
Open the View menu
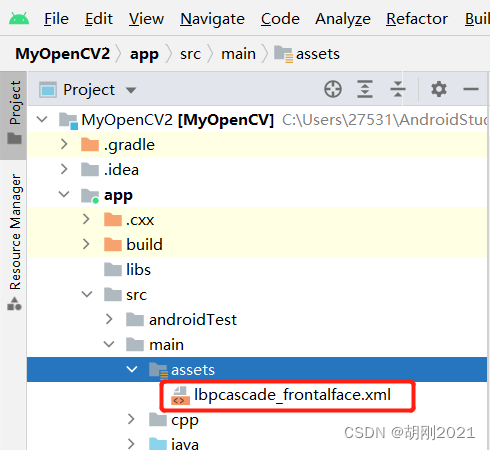click(146, 19)
